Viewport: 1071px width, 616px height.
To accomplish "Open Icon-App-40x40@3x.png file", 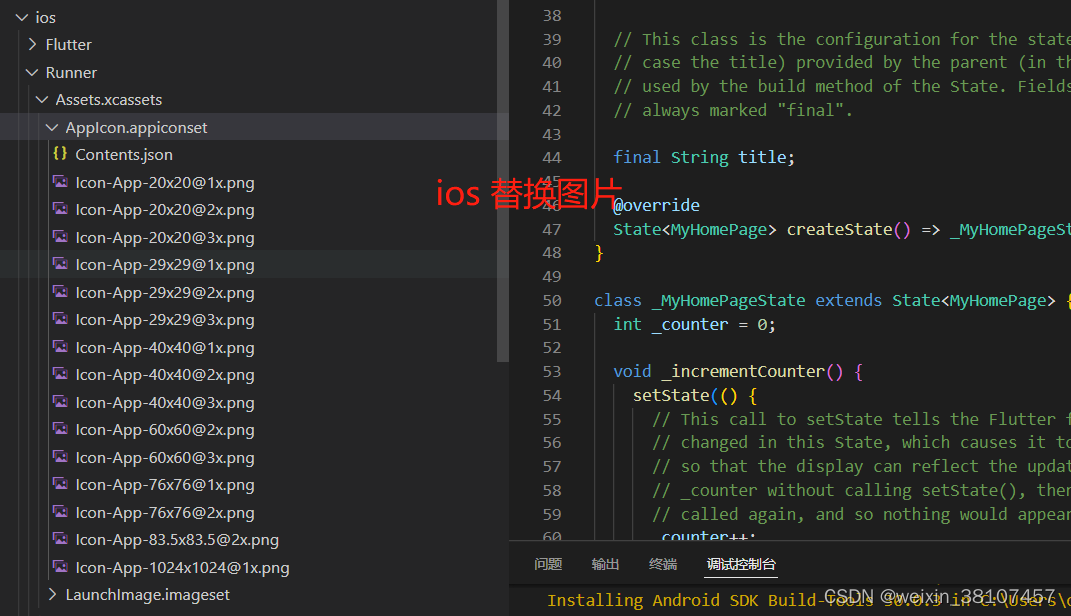I will coord(165,402).
